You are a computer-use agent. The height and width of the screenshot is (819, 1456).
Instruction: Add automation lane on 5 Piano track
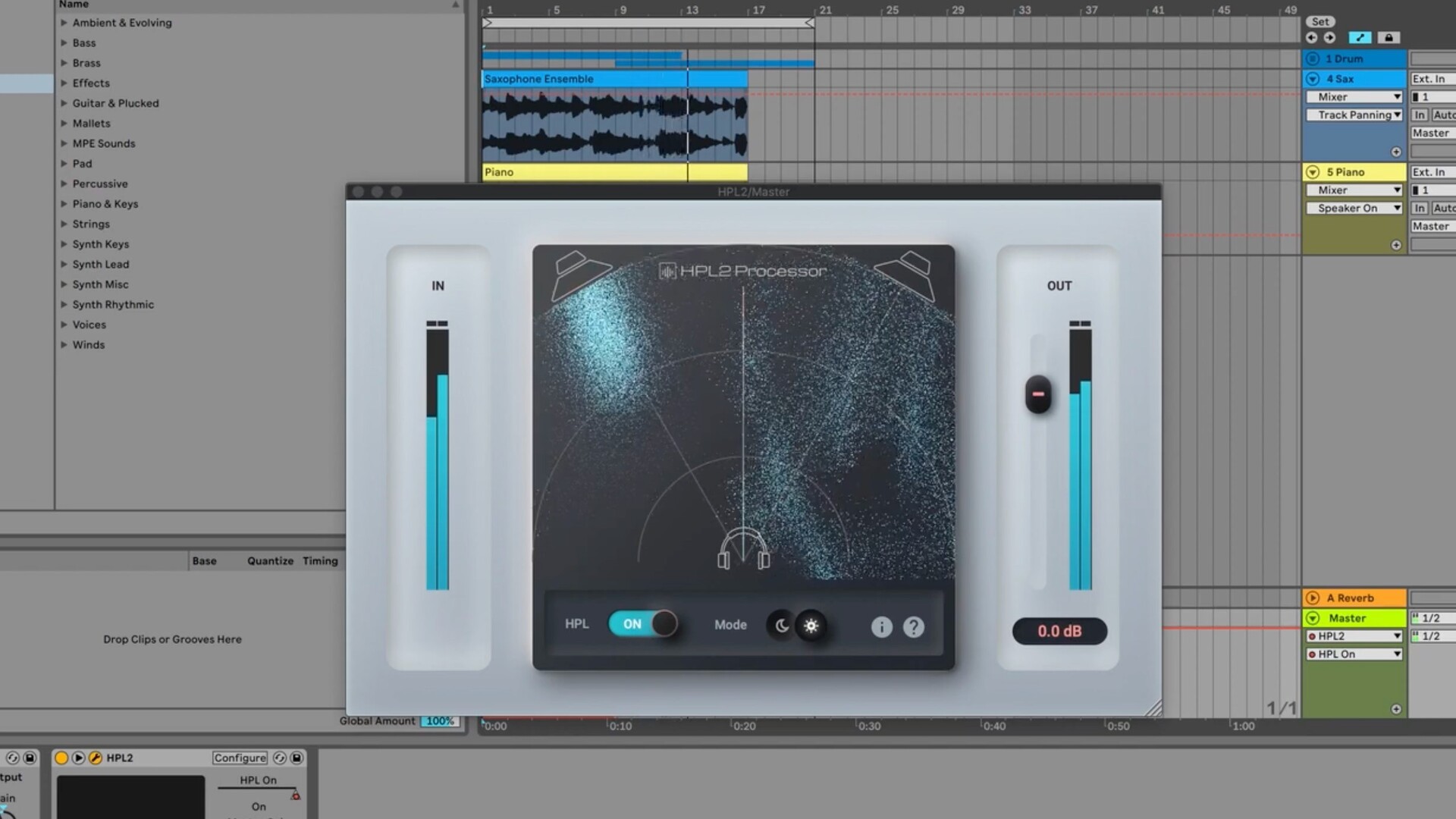(x=1396, y=245)
